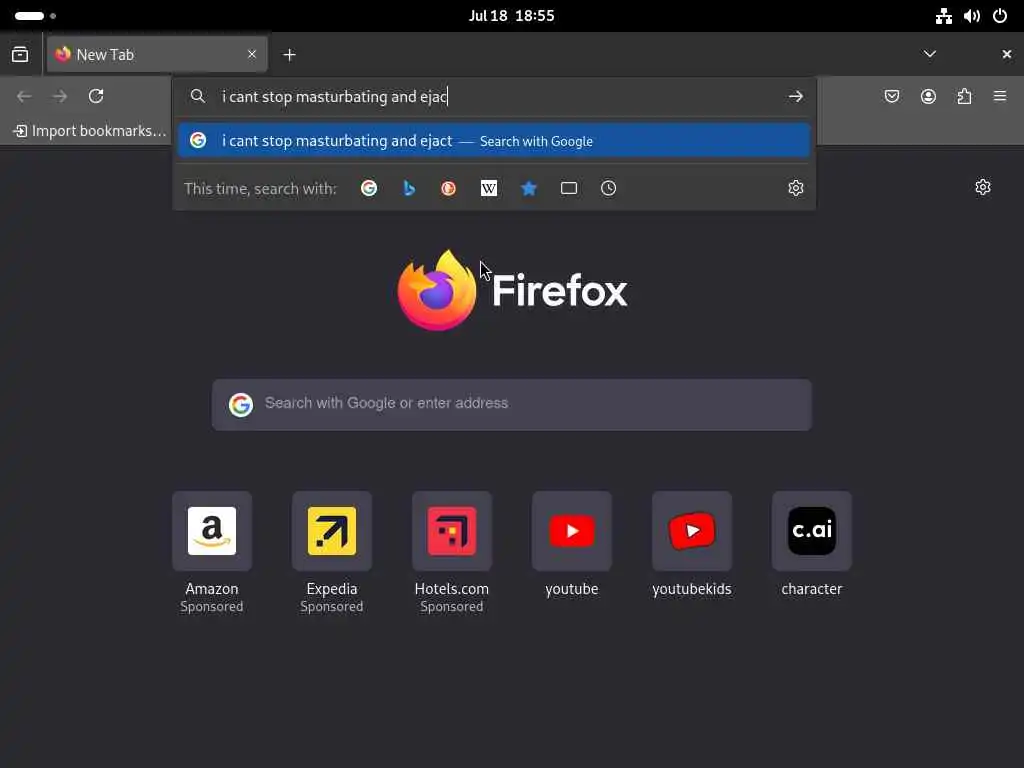Search this time with Google icon

[x=369, y=189]
